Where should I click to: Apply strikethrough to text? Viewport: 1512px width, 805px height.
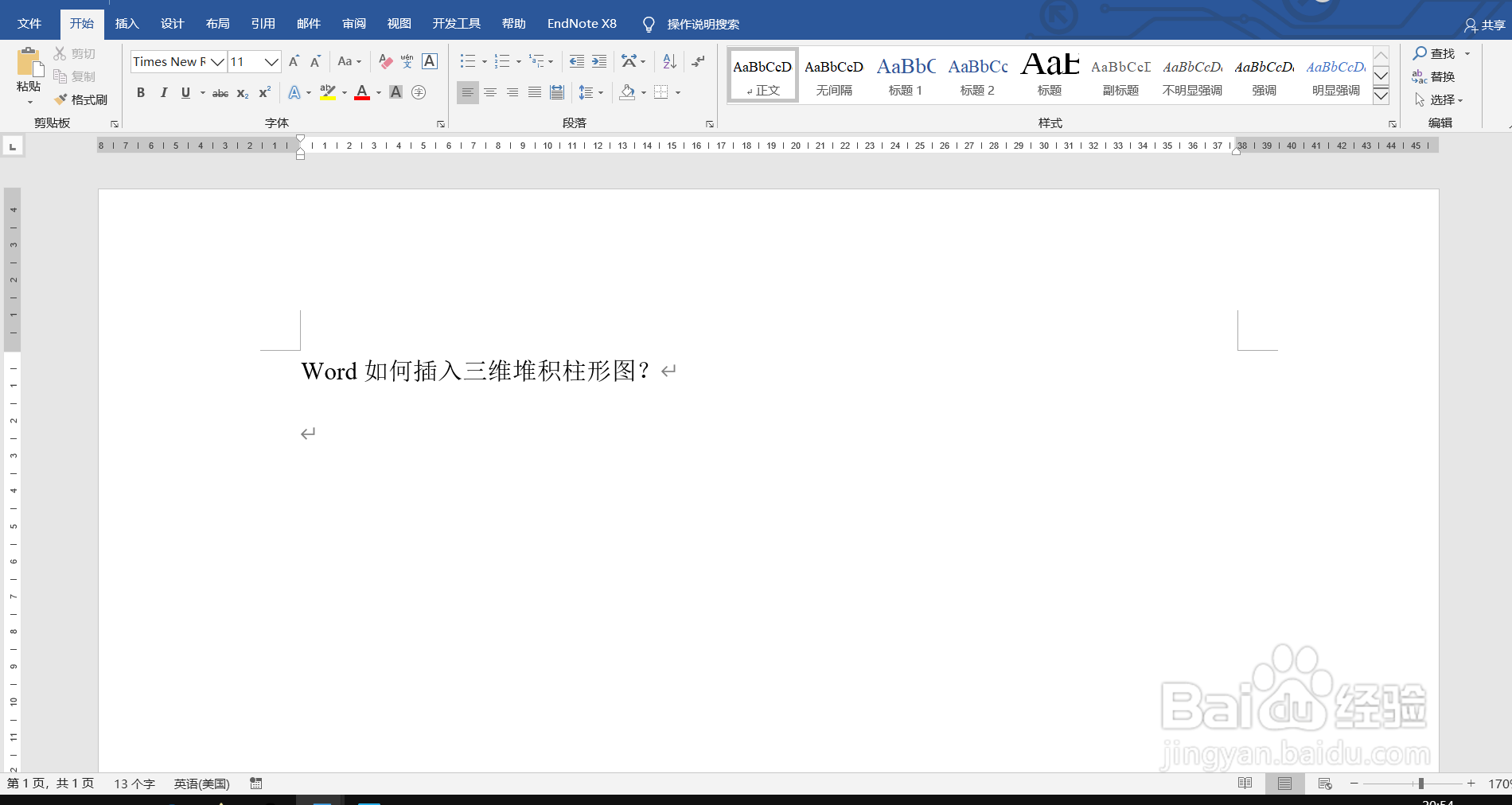(220, 93)
